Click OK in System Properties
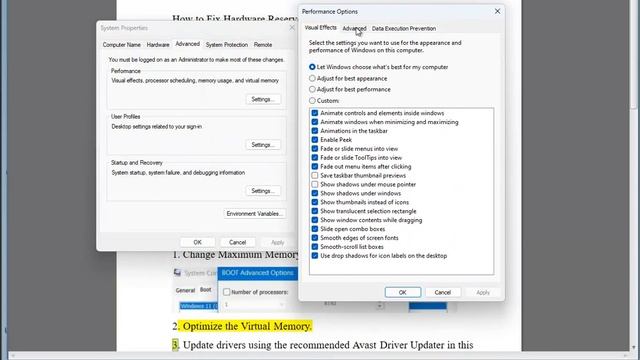 click(198, 242)
